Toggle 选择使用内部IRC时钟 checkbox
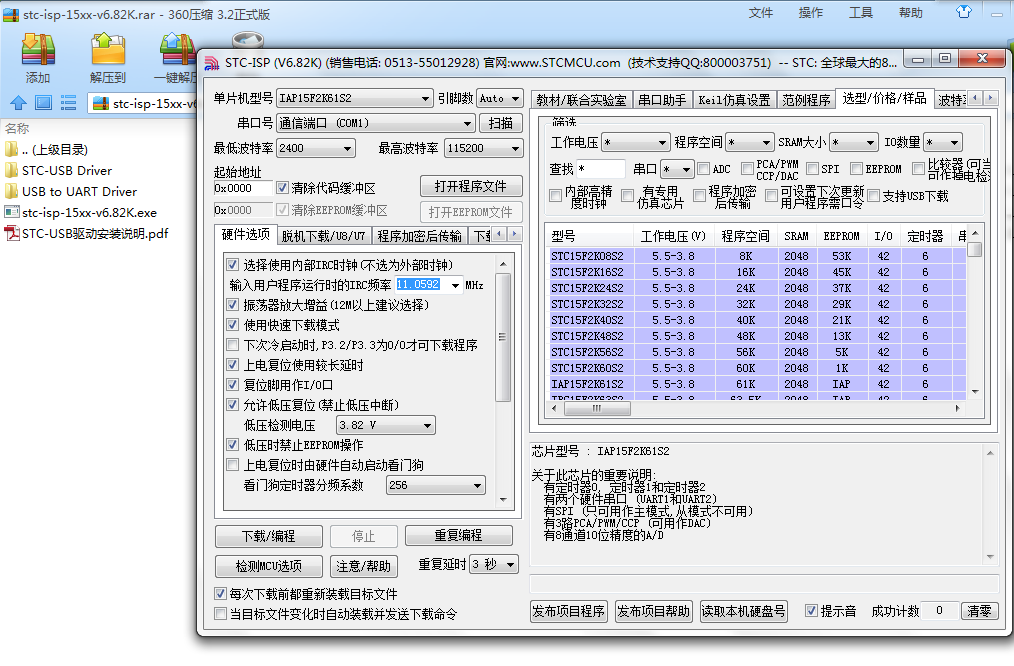The height and width of the screenshot is (666, 1014). pyautogui.click(x=233, y=264)
